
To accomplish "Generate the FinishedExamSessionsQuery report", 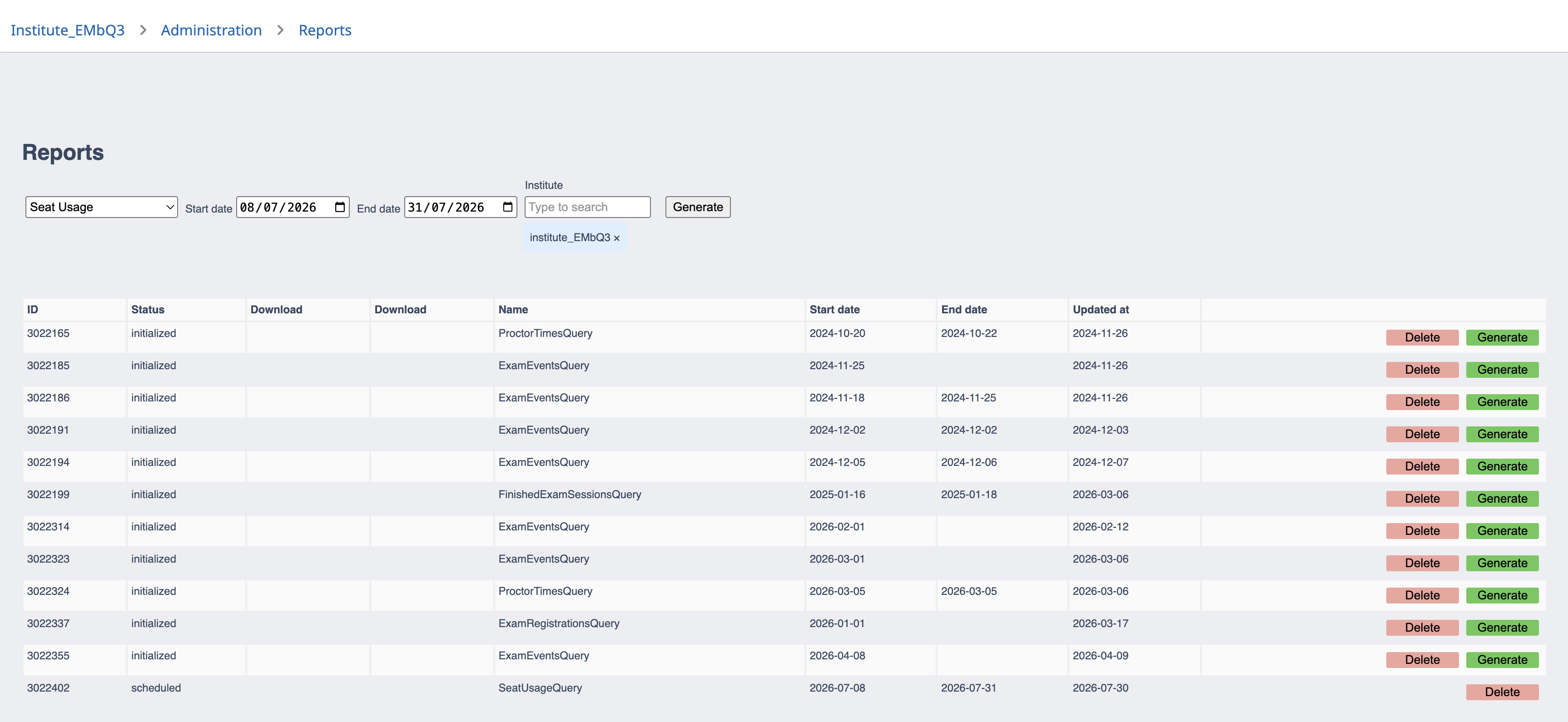I will pyautogui.click(x=1502, y=499).
